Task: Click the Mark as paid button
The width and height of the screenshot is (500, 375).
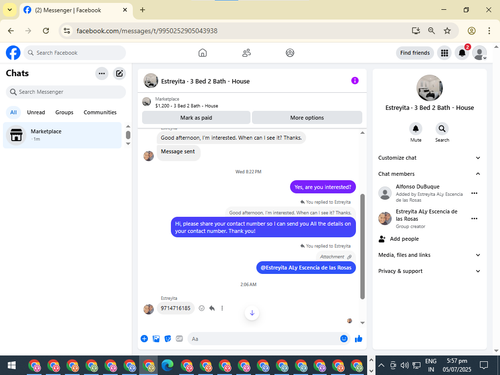Action: point(196,118)
